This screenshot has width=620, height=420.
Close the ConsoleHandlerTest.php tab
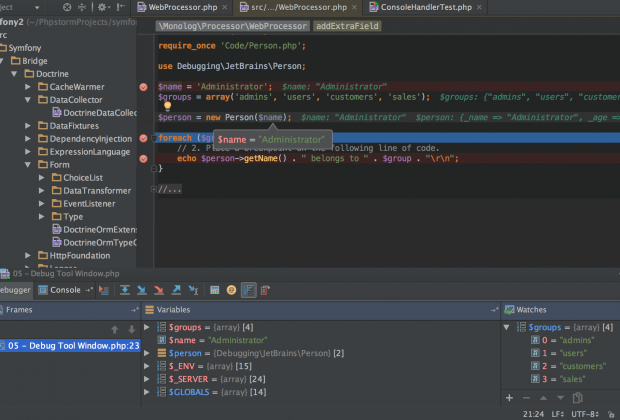coord(479,7)
